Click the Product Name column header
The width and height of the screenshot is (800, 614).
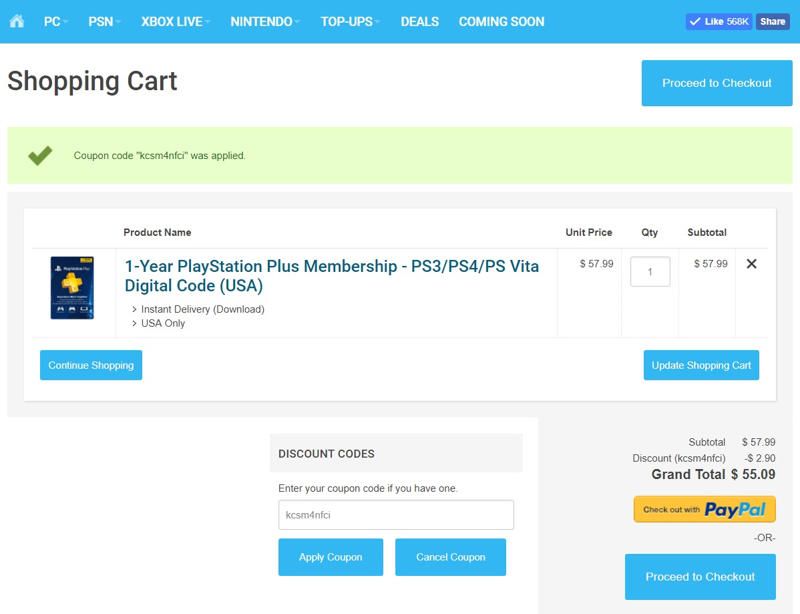[157, 232]
